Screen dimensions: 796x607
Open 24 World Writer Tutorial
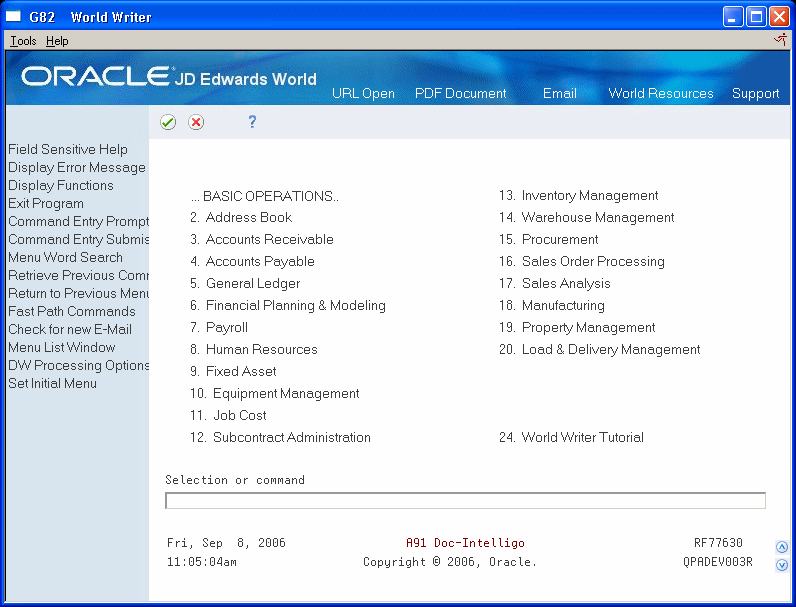pyautogui.click(x=571, y=437)
